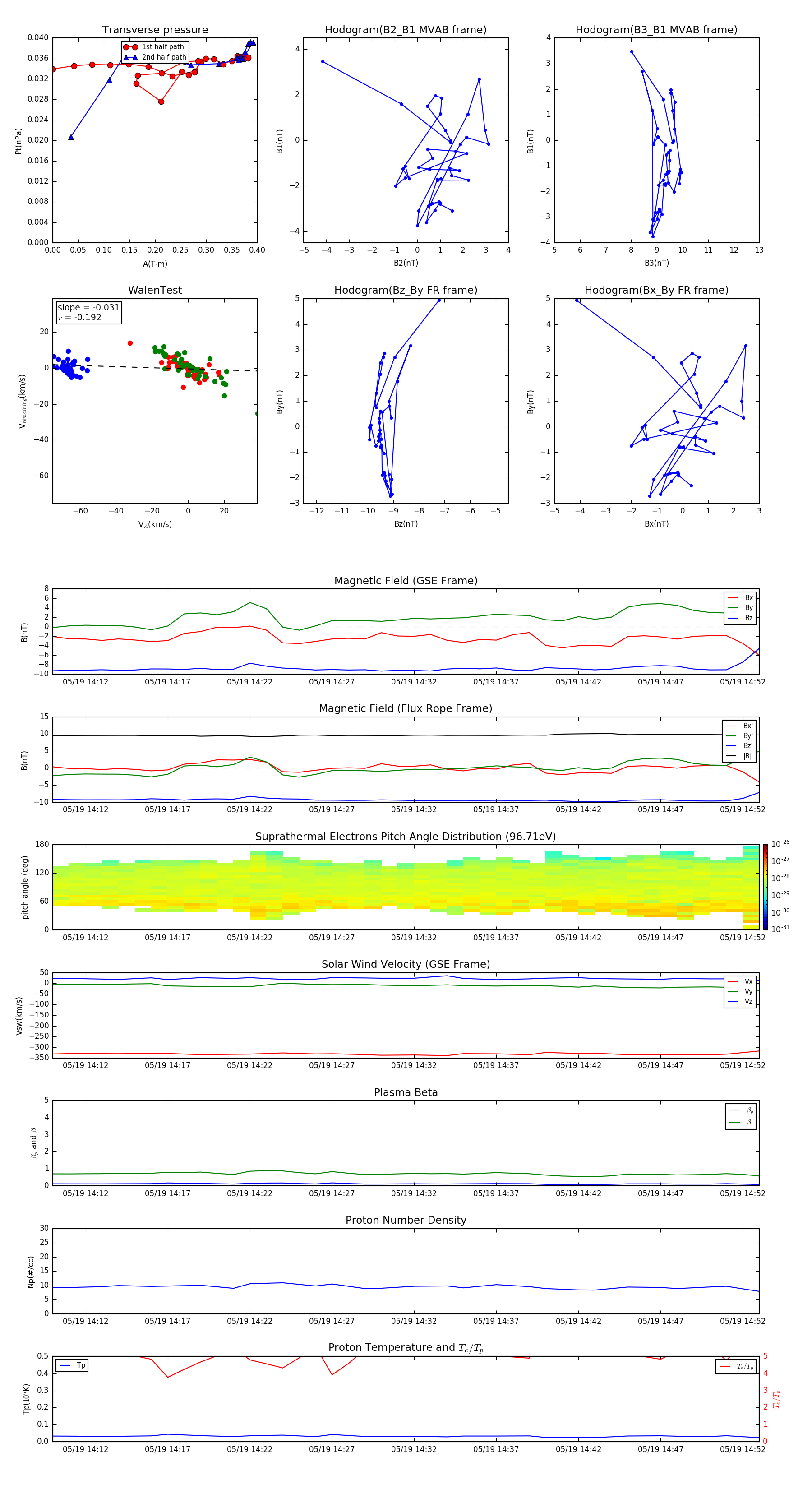This screenshot has height=1489, width=812.
Task: Click the 'Hodogram(B2_B1 MVAB frame)' title
Action: tap(406, 29)
